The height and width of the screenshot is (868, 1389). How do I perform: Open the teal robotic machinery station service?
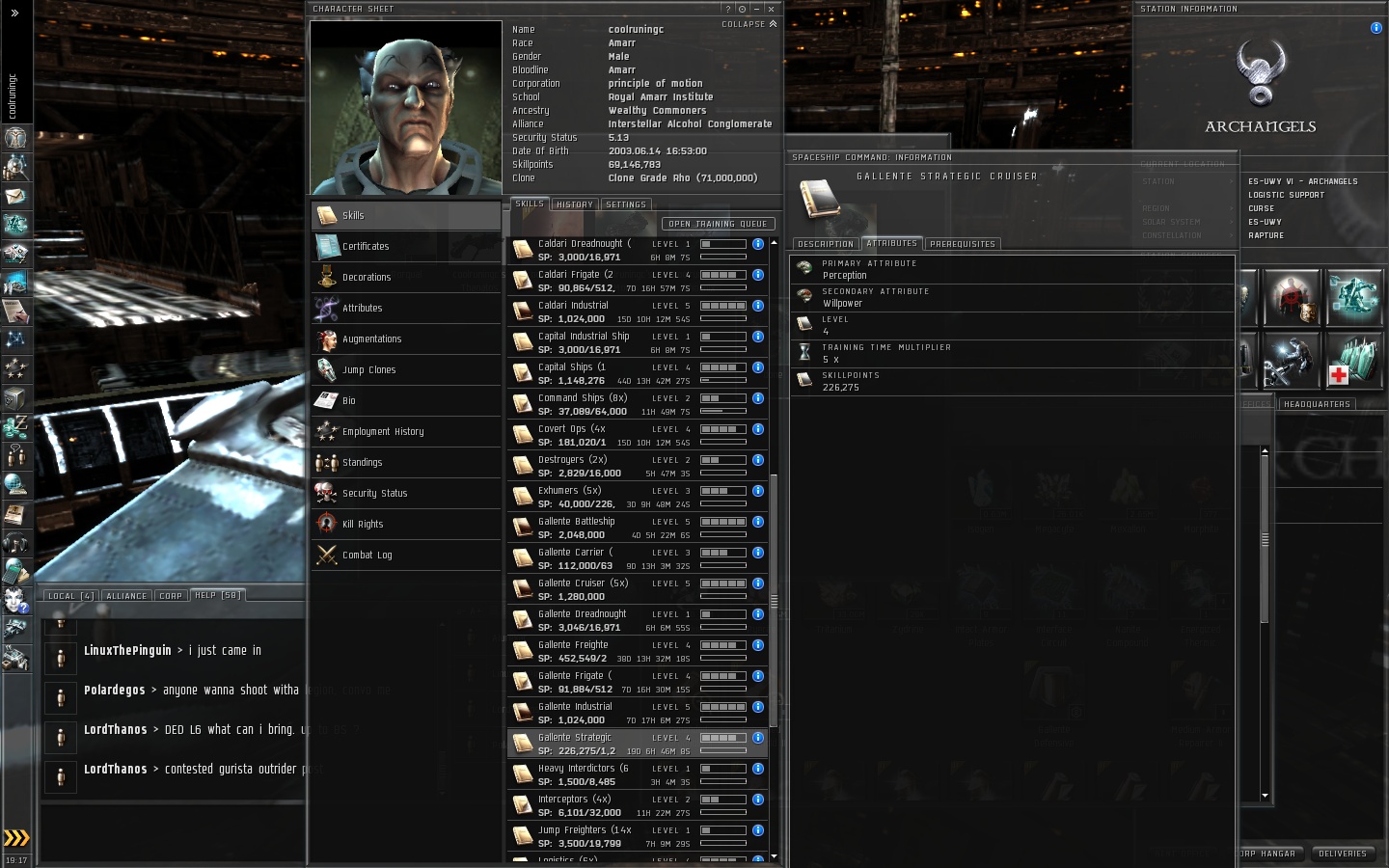(x=1354, y=298)
